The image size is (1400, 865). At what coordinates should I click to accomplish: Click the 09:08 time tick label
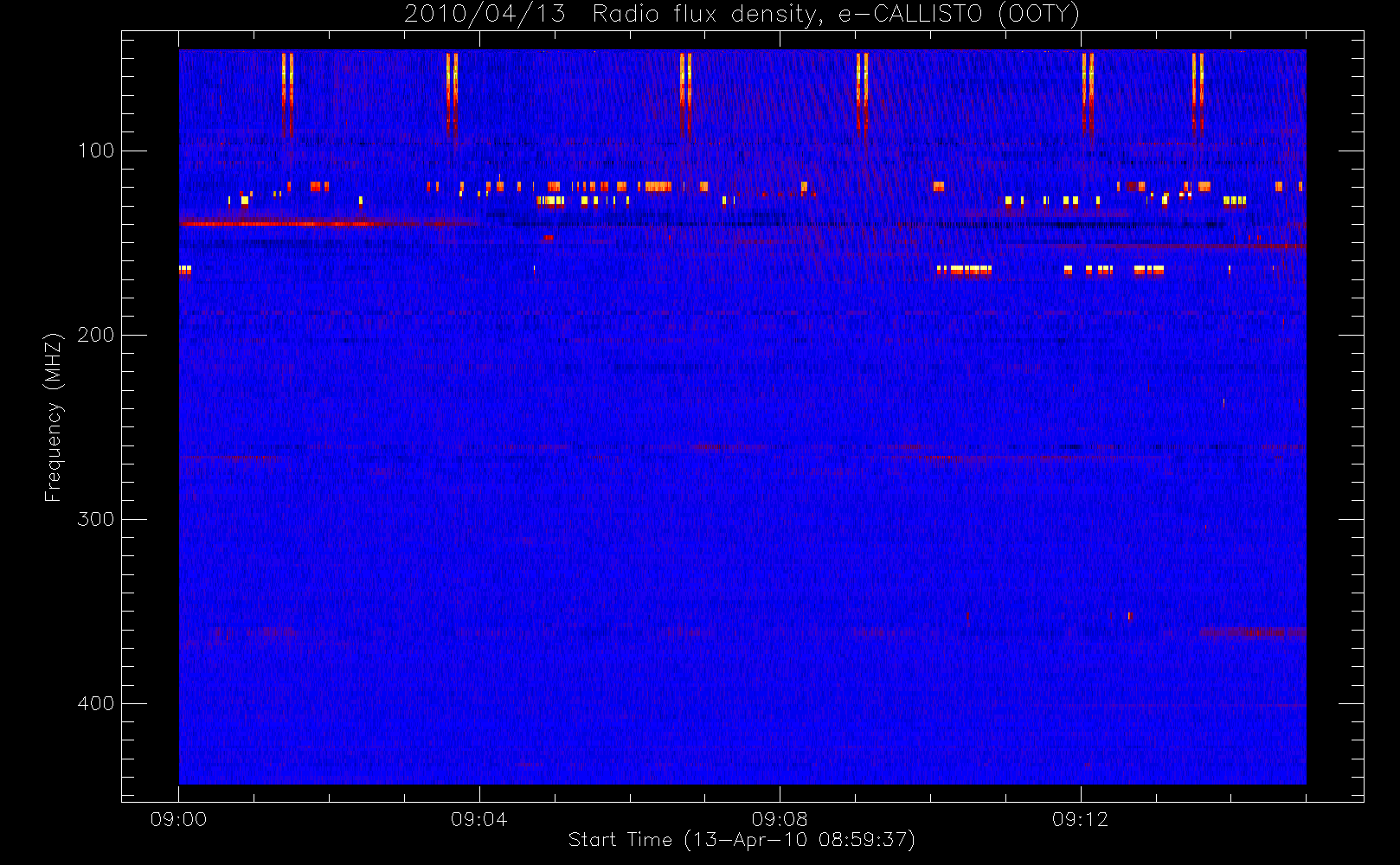(x=780, y=819)
